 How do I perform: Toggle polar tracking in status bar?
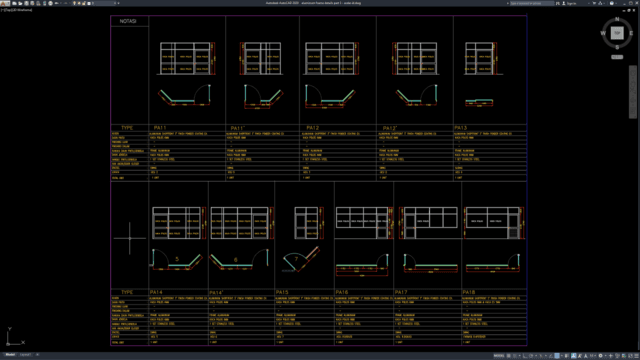click(531, 356)
